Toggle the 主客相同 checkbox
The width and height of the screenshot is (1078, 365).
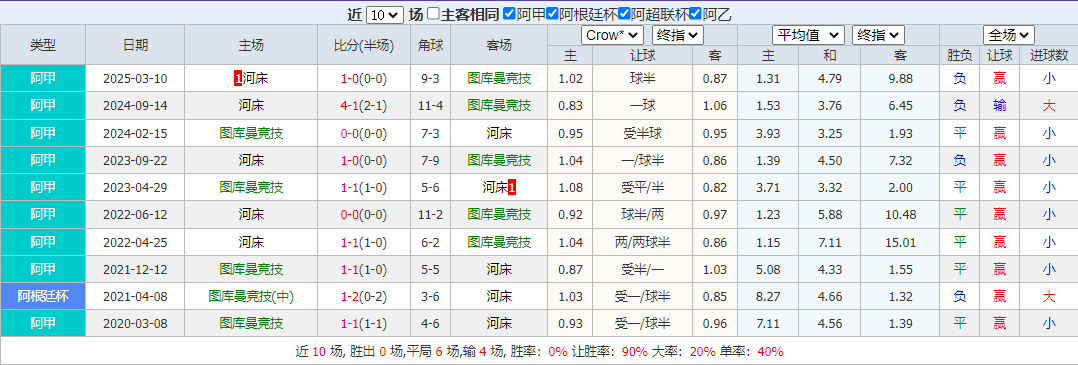433,14
